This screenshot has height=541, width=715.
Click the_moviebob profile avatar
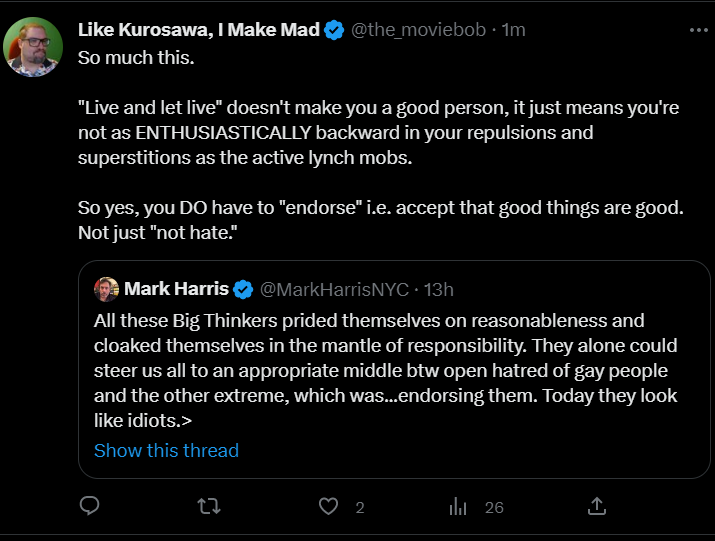pyautogui.click(x=33, y=47)
